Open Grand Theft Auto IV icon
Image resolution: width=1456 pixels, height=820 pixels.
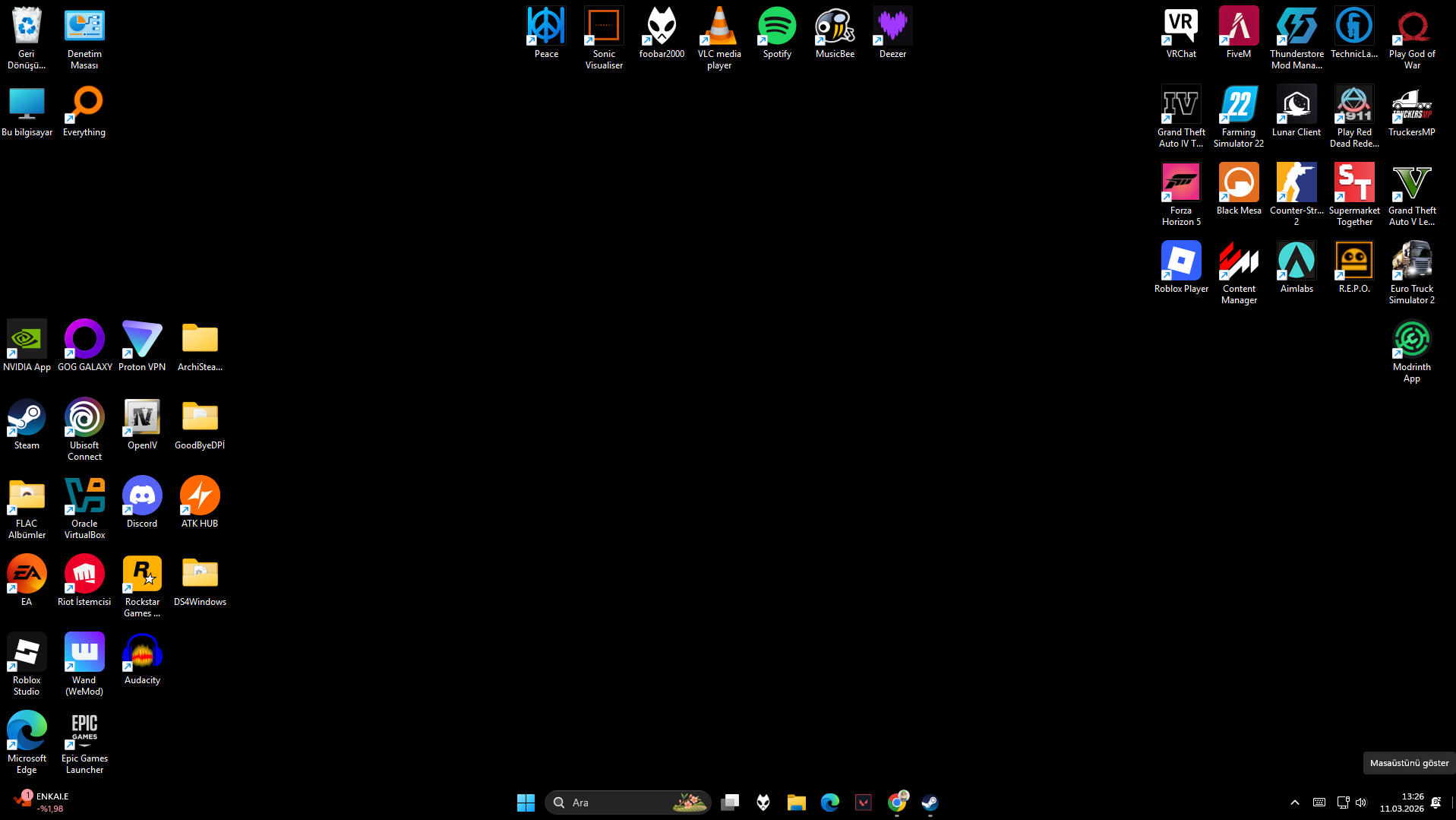(x=1181, y=116)
